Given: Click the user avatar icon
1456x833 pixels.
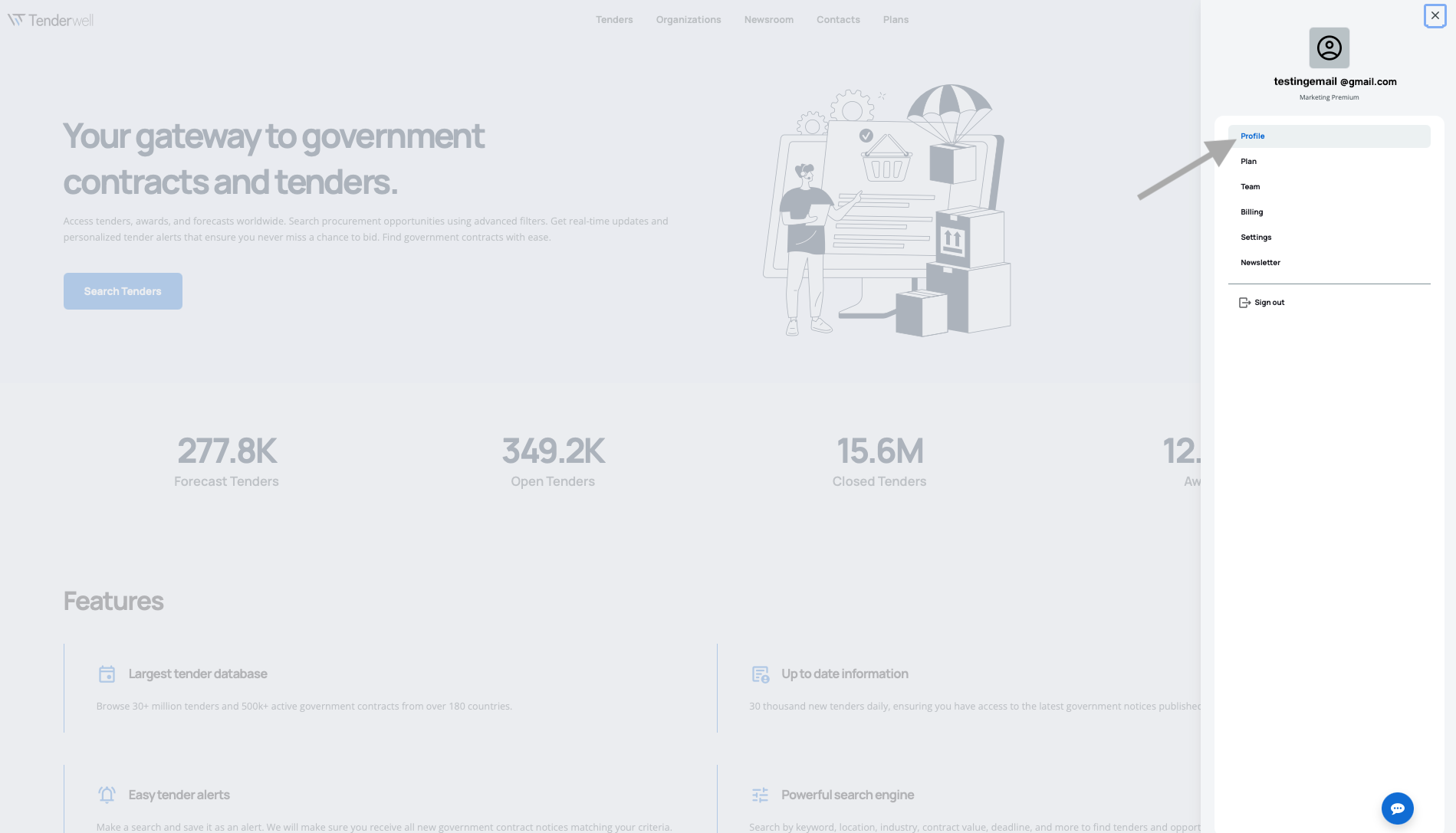Looking at the screenshot, I should tap(1329, 48).
